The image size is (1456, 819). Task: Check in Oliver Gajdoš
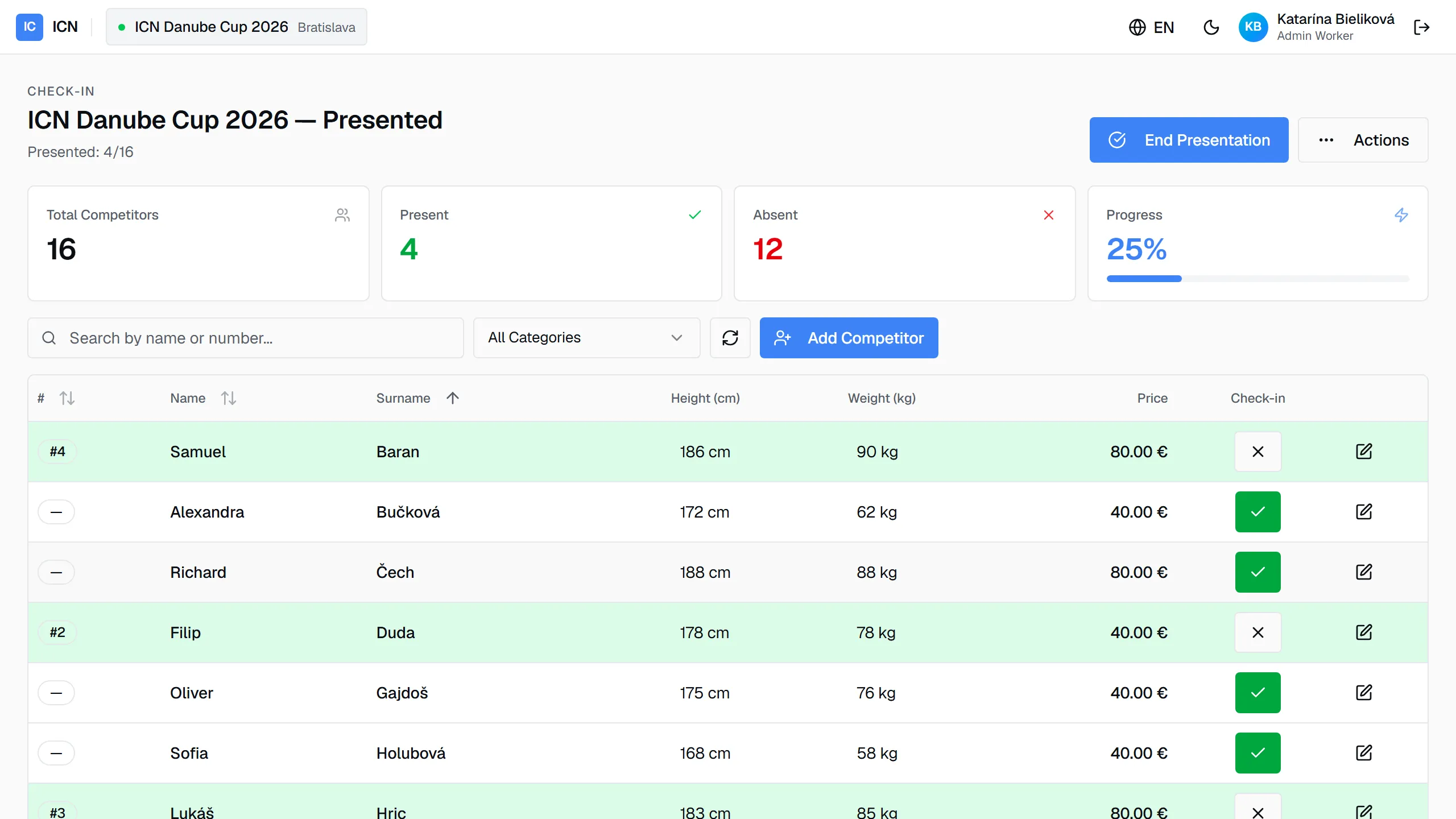[x=1258, y=693]
